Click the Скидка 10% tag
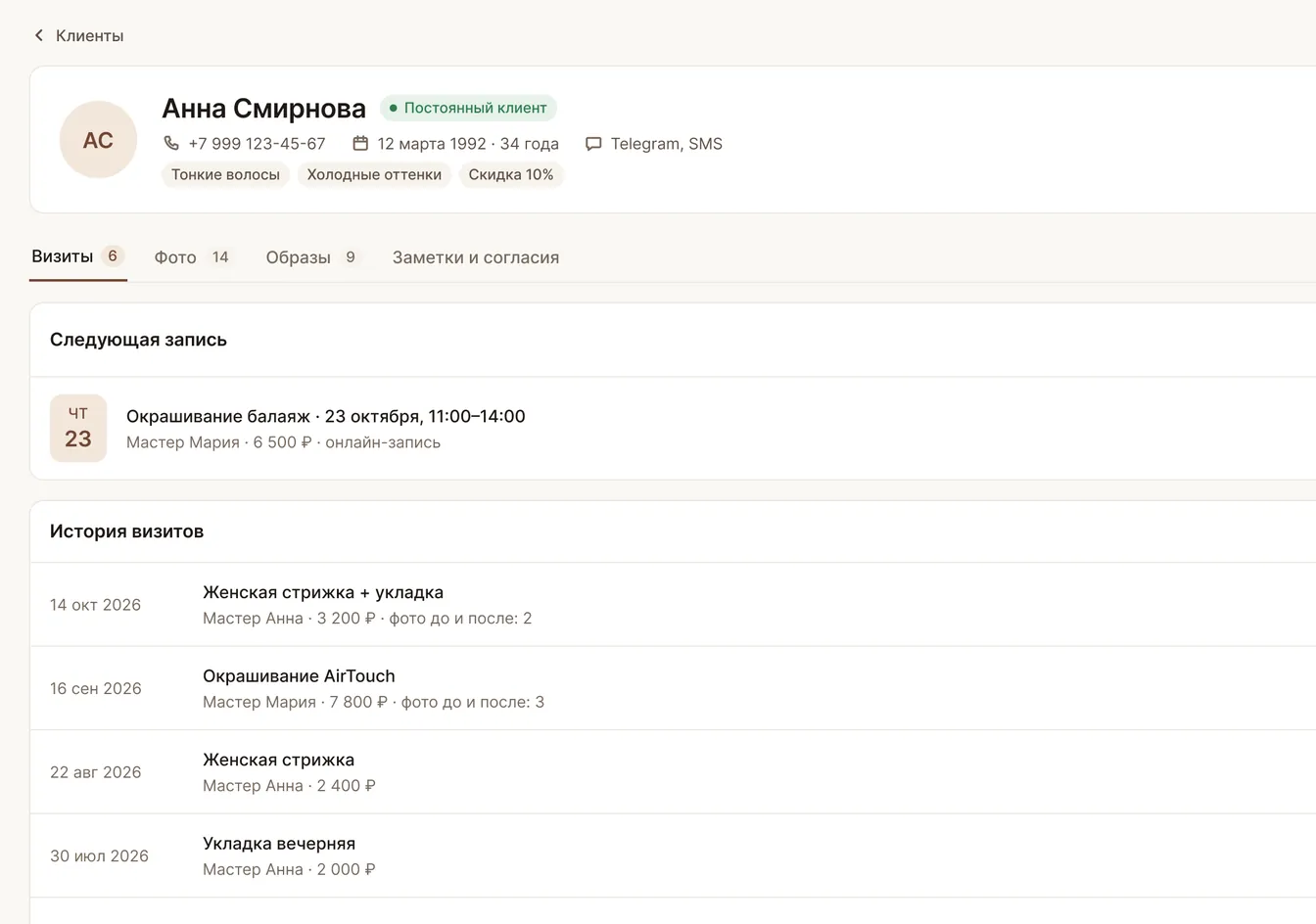 click(x=511, y=174)
